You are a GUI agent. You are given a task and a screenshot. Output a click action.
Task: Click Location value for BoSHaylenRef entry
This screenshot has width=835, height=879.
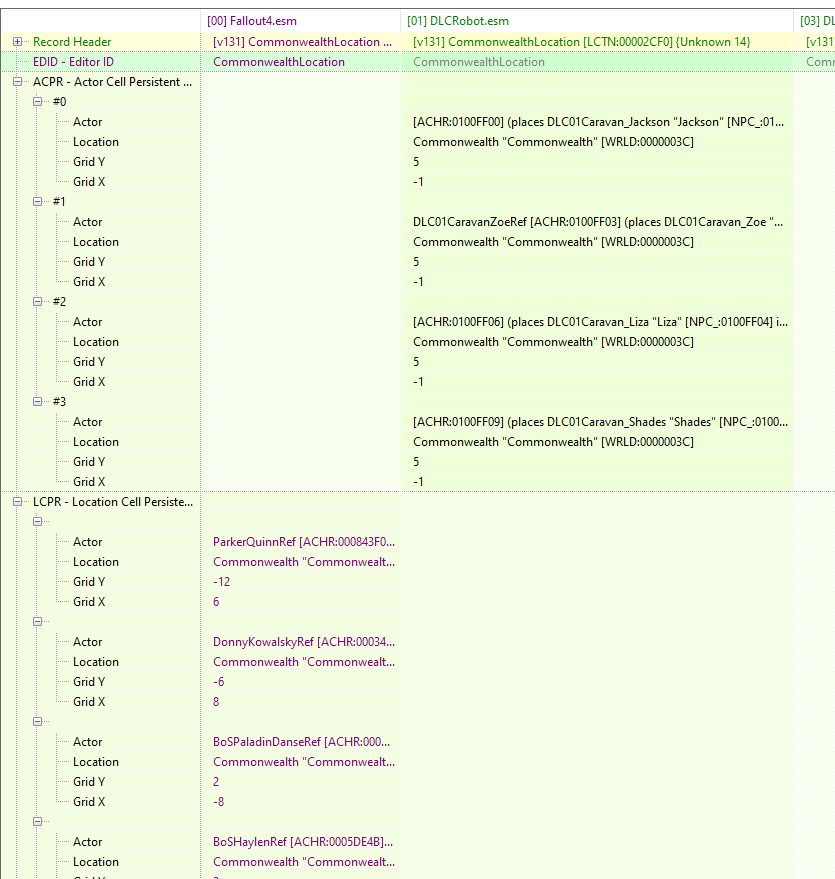point(304,862)
